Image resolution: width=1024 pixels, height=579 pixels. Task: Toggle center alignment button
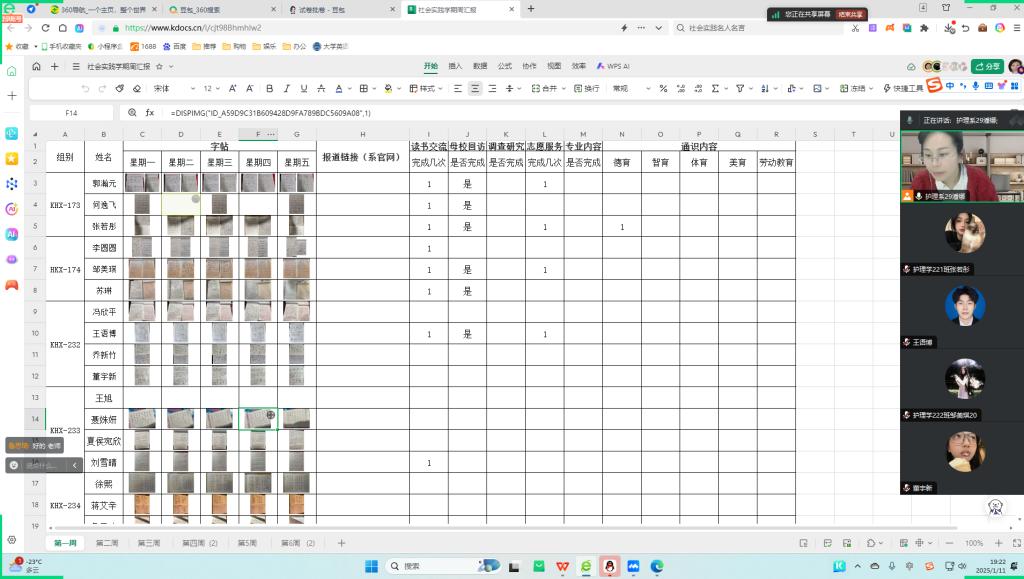pos(475,88)
